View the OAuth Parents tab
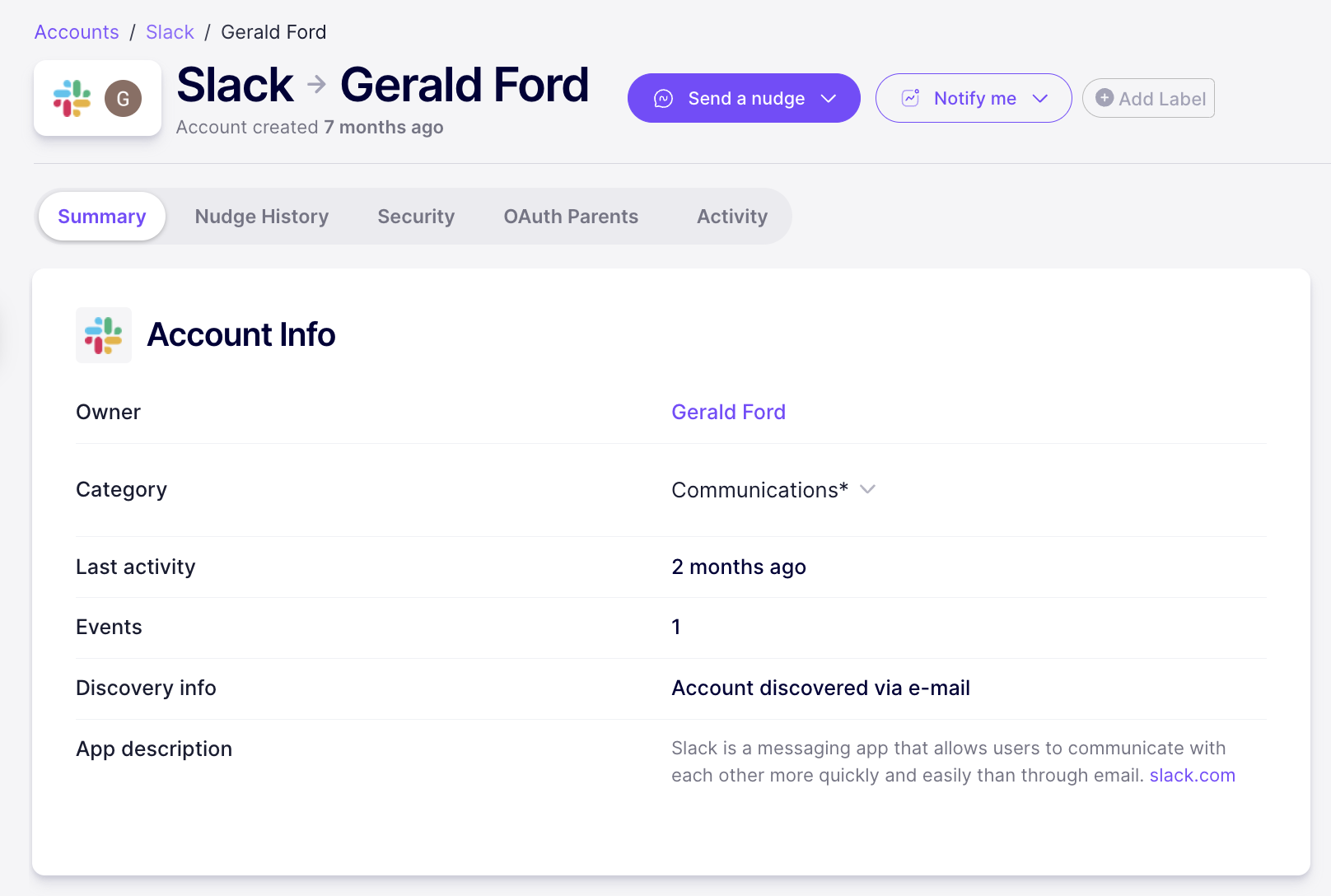The width and height of the screenshot is (1331, 896). 571,217
